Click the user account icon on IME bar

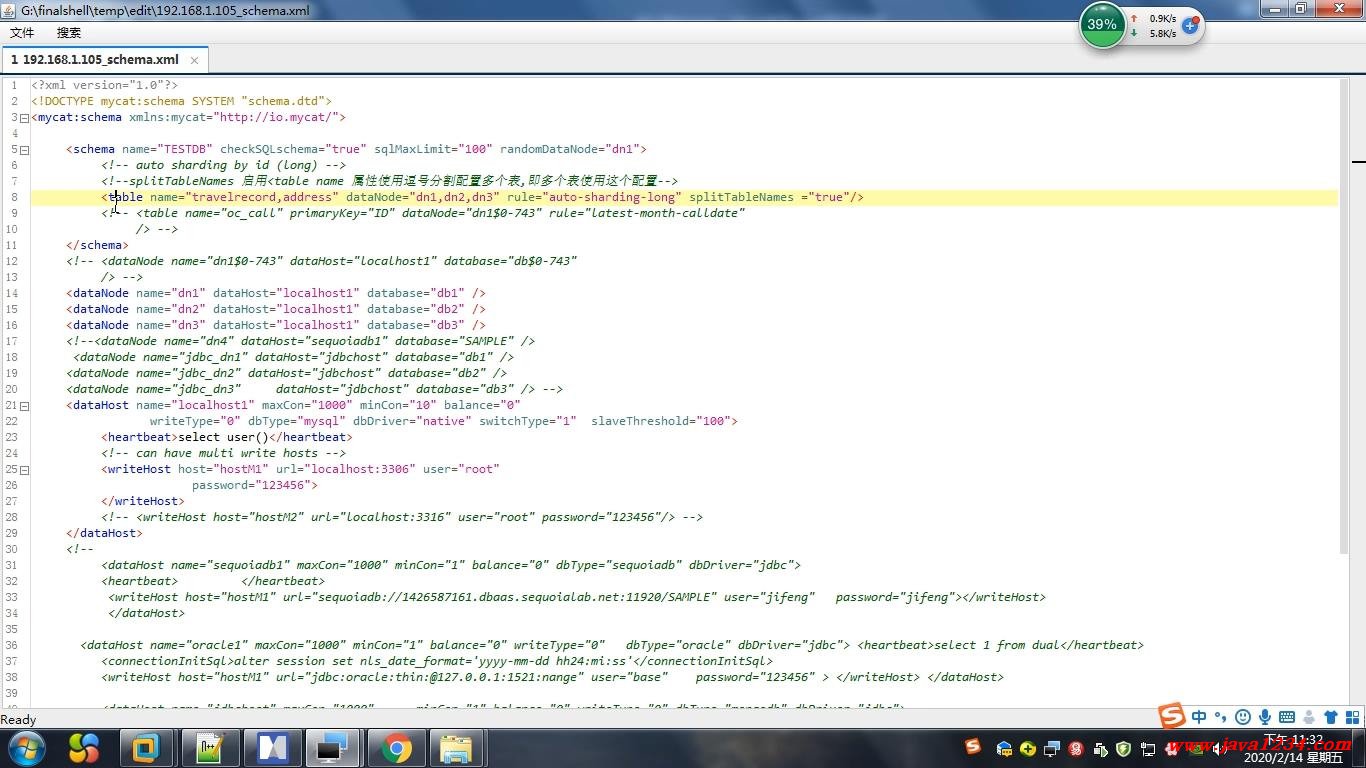click(1309, 717)
